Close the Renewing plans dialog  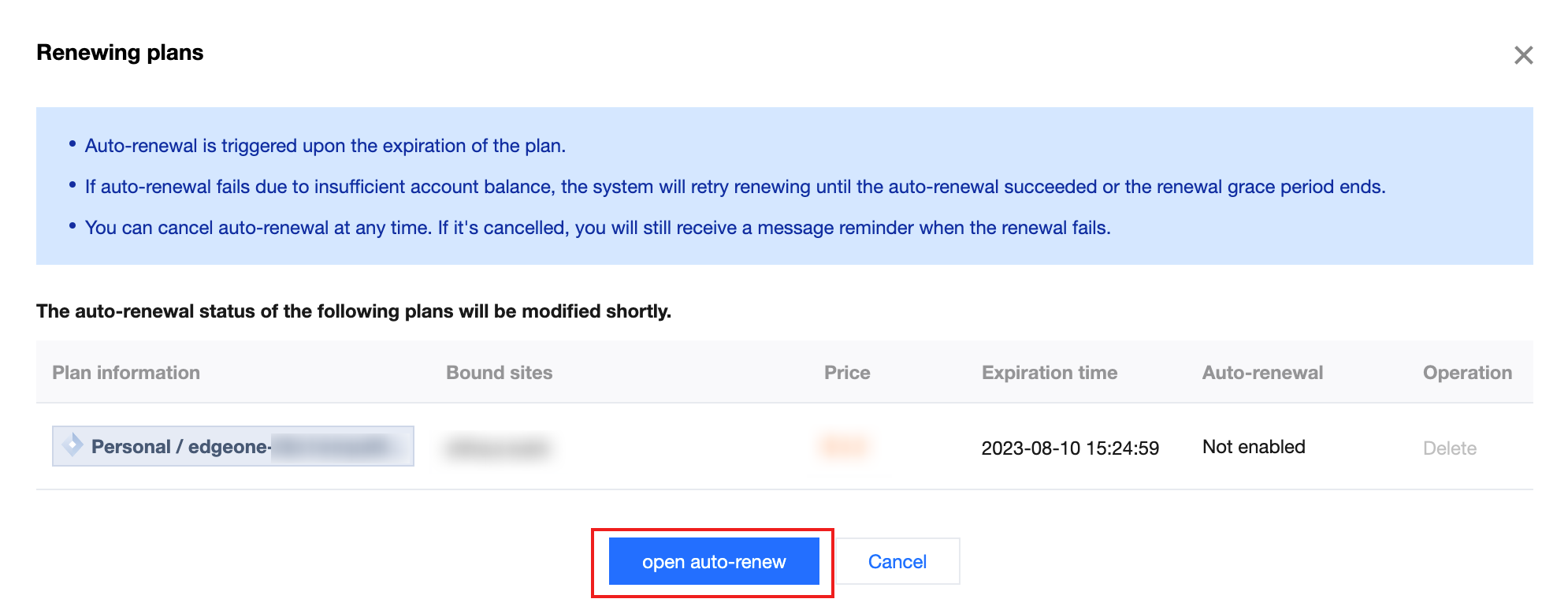point(1523,55)
